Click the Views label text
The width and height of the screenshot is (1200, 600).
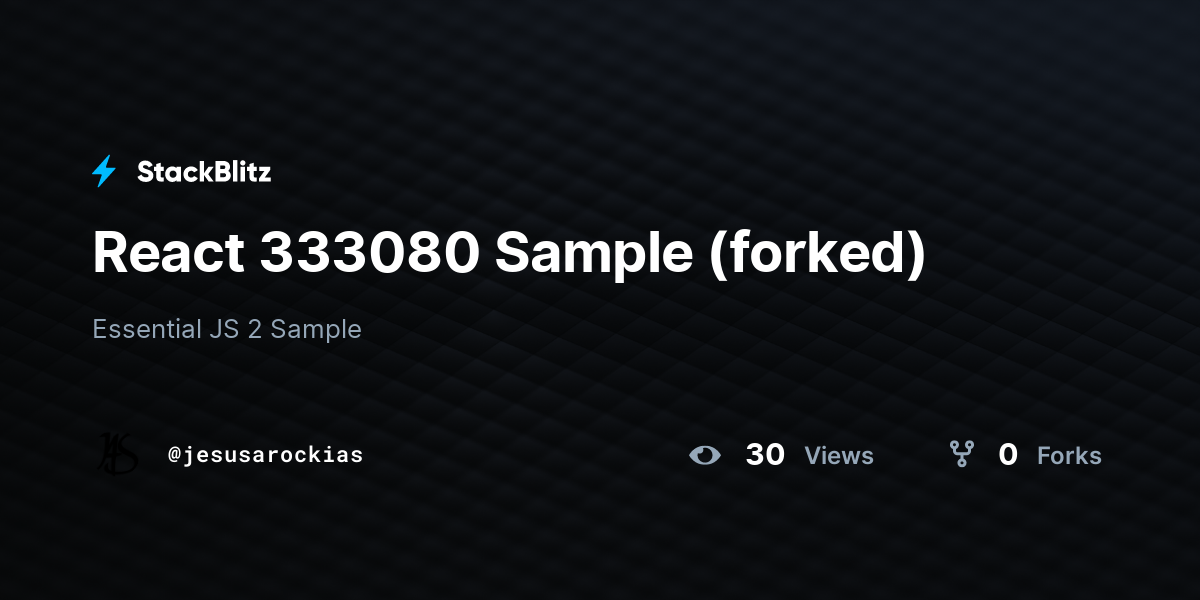pyautogui.click(x=839, y=456)
